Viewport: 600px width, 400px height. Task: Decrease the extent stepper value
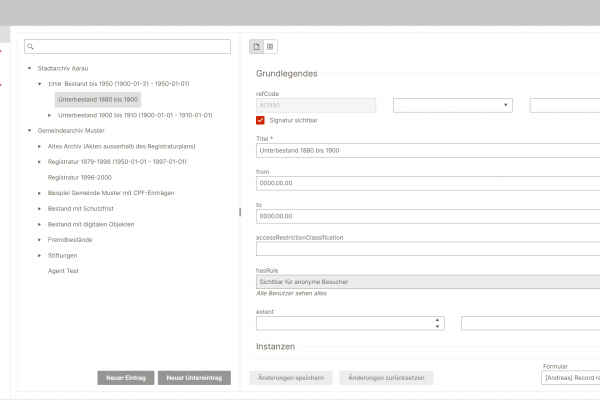(437, 327)
